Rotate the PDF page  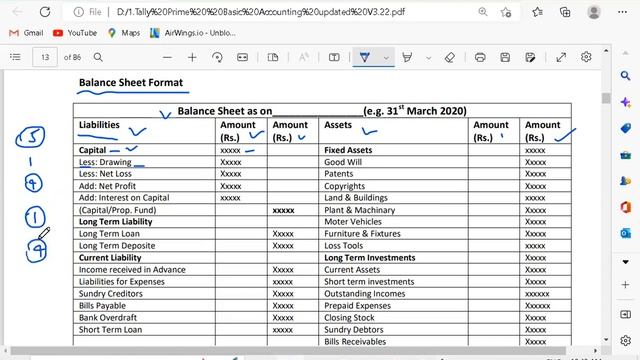(218, 58)
